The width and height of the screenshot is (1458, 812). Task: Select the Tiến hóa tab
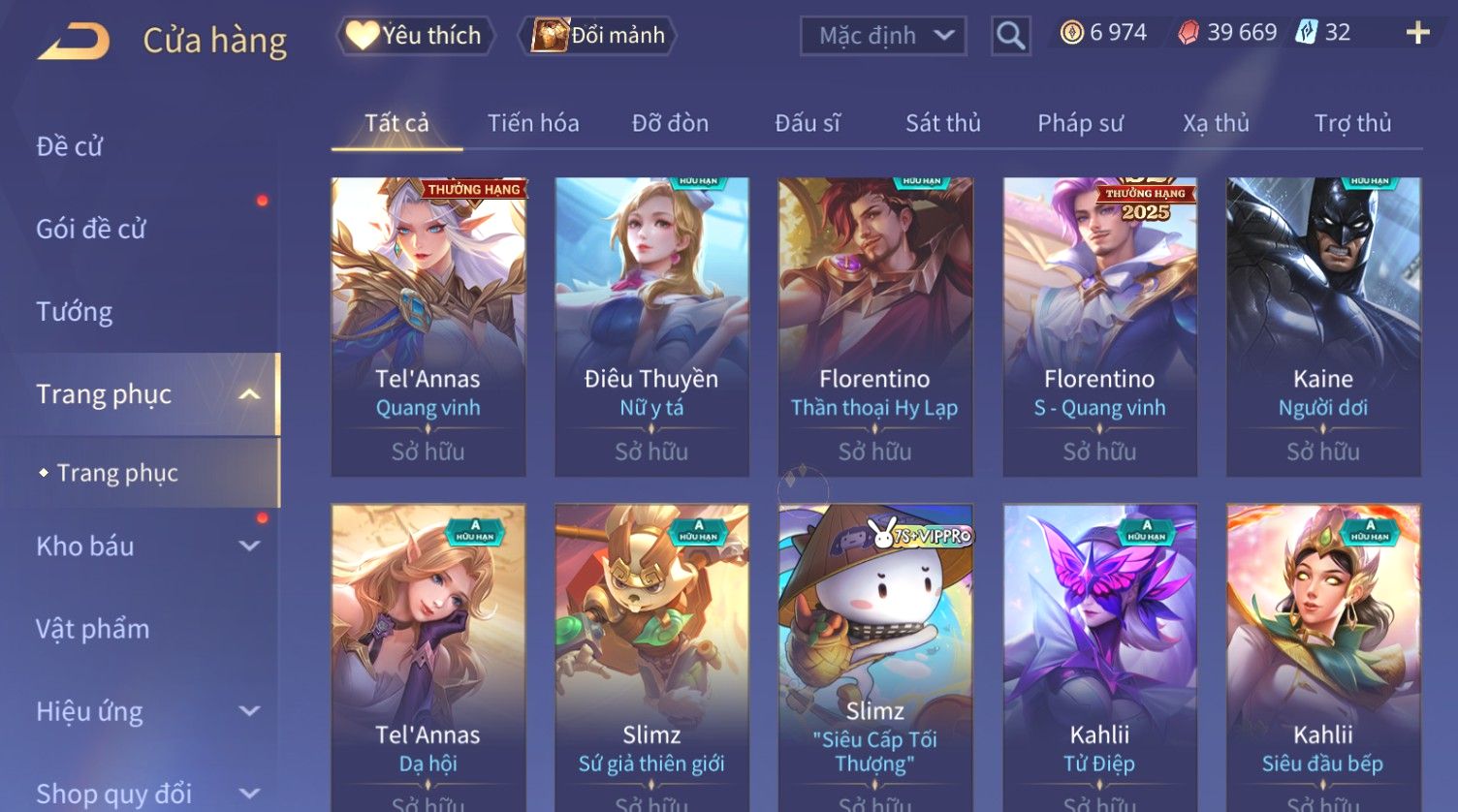coord(533,123)
